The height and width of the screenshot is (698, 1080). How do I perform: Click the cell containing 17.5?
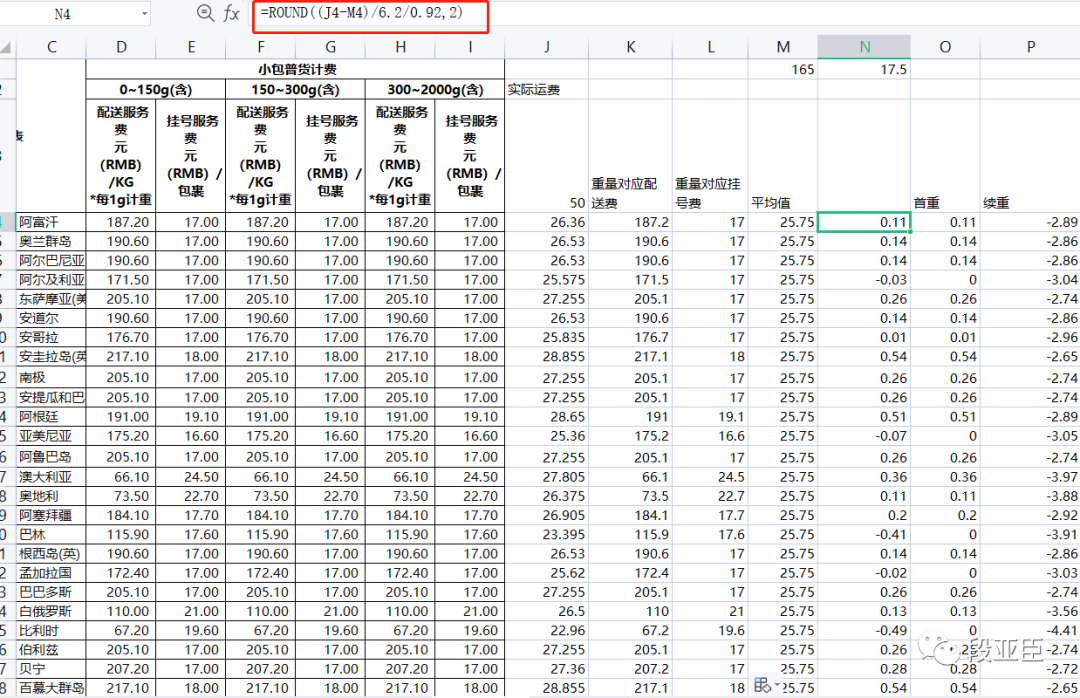[864, 69]
